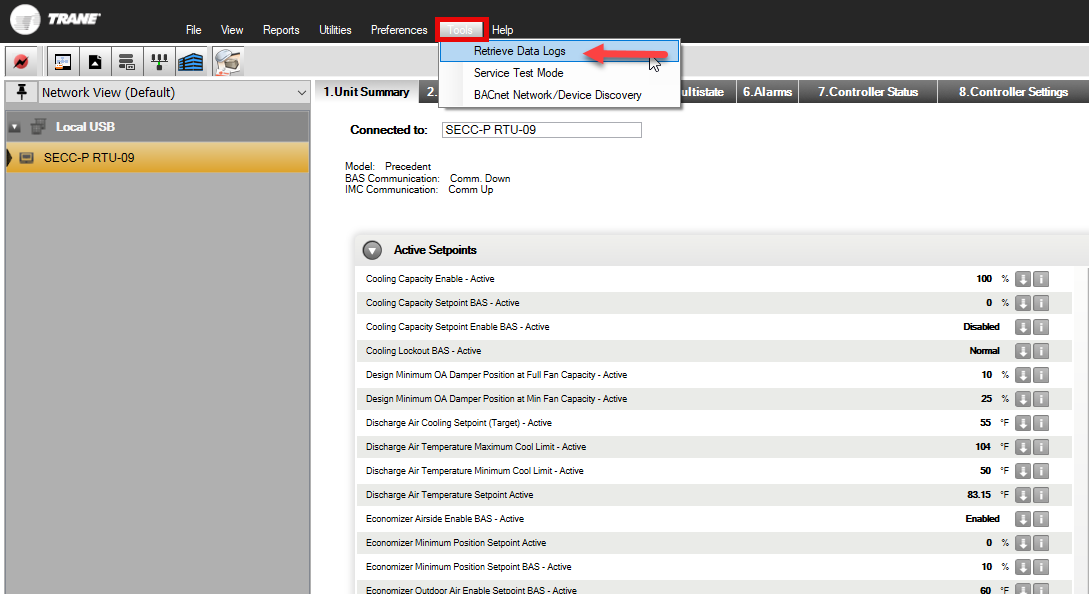Choose Retrieve Data Logs from Tools menu
The image size is (1089, 594).
click(560, 51)
